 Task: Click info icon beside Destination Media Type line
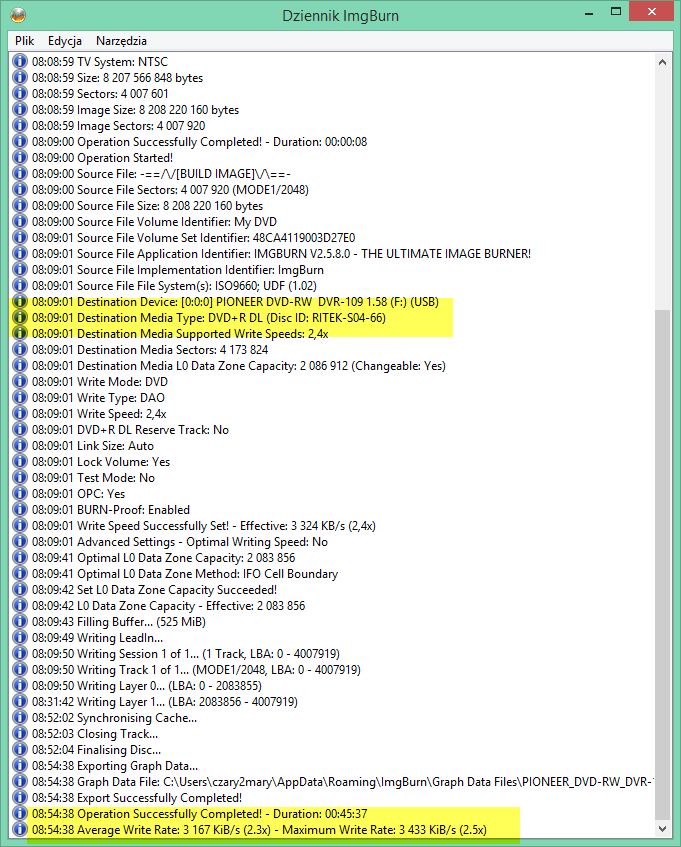[20, 318]
